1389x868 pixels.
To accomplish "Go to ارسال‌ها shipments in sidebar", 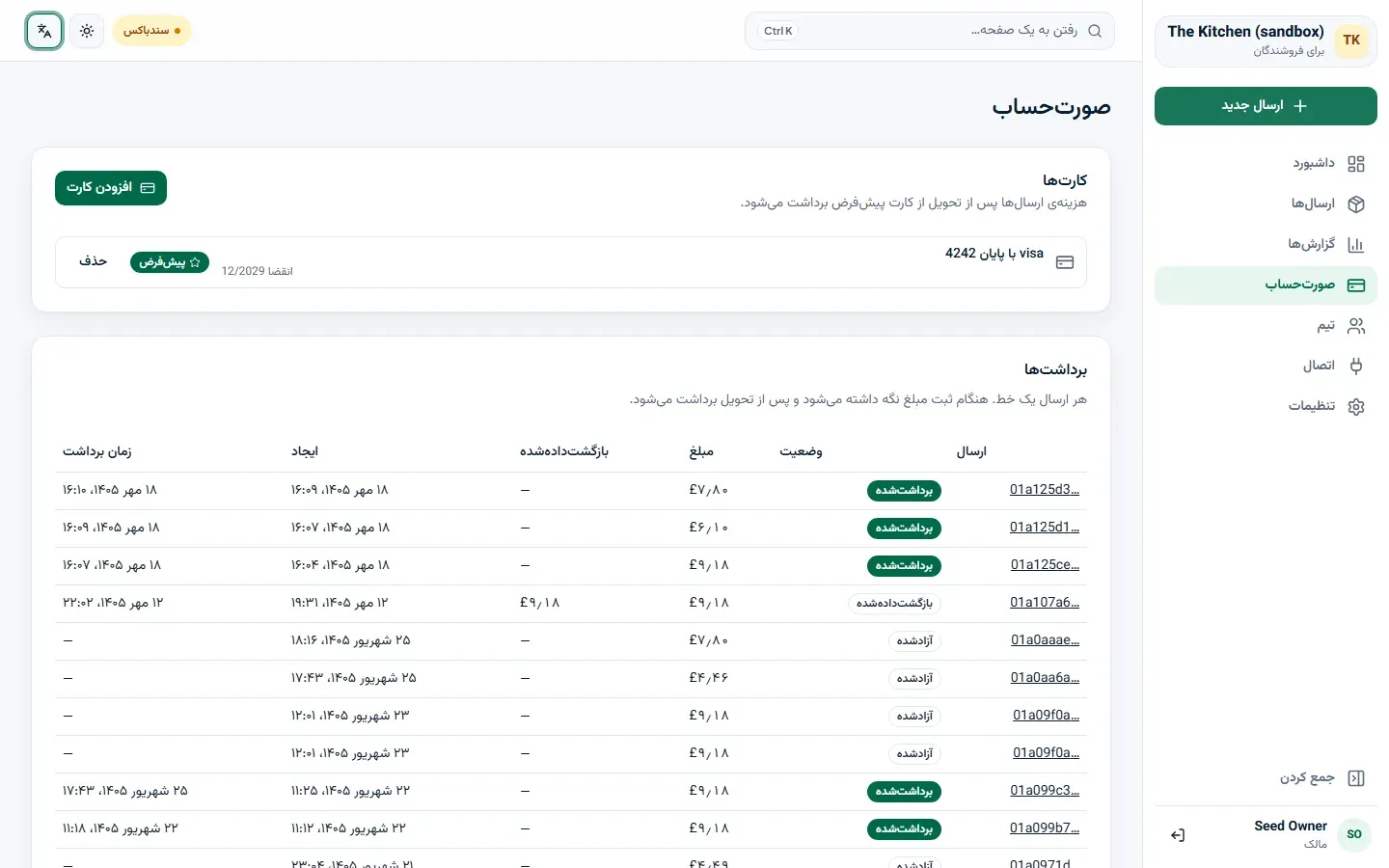I will click(x=1266, y=204).
